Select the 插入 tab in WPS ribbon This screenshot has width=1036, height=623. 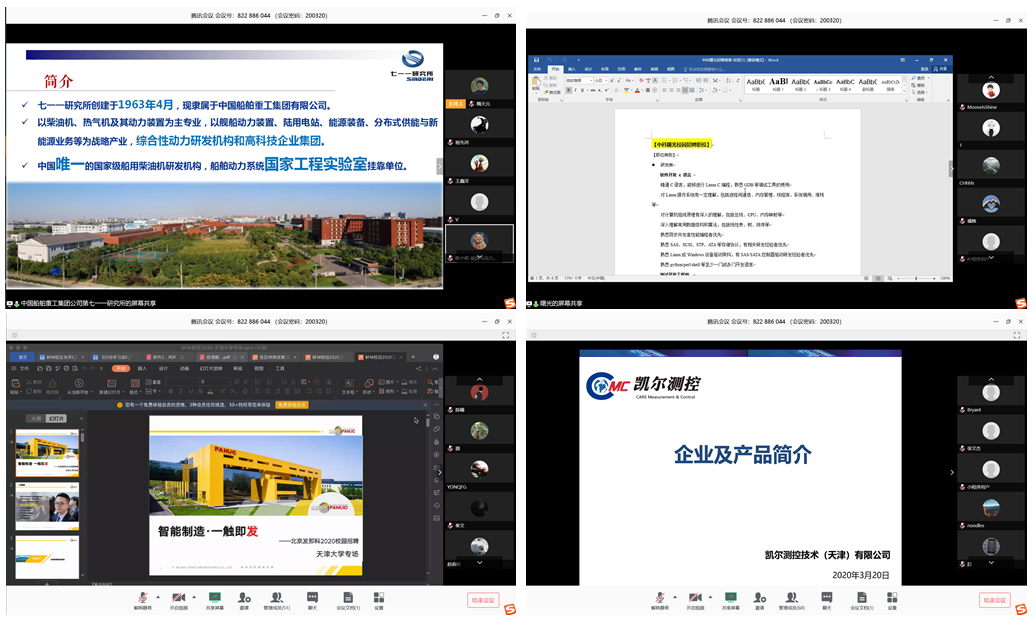tap(141, 368)
